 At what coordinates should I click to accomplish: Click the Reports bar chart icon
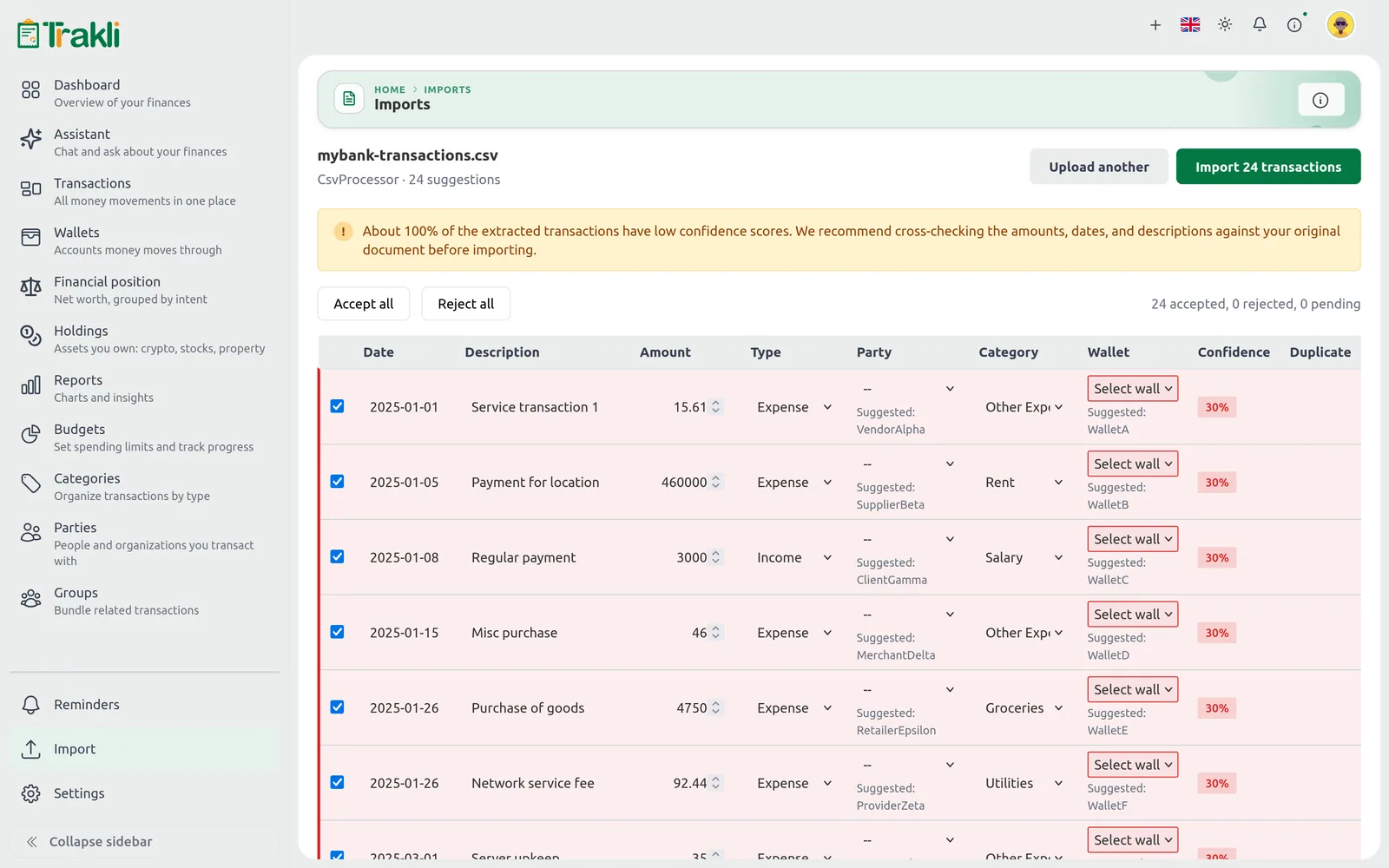pos(30,385)
